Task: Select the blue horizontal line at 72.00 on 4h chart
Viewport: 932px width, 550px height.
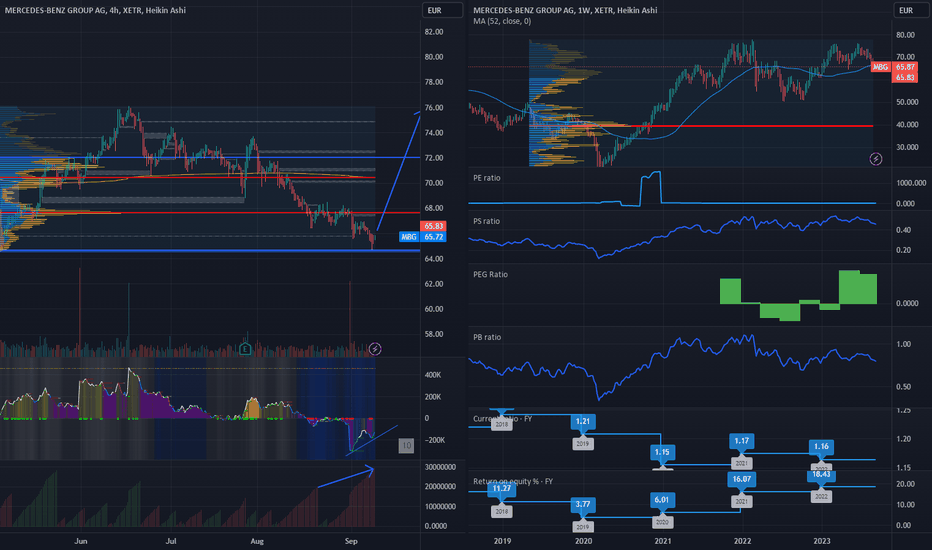Action: click(x=210, y=158)
